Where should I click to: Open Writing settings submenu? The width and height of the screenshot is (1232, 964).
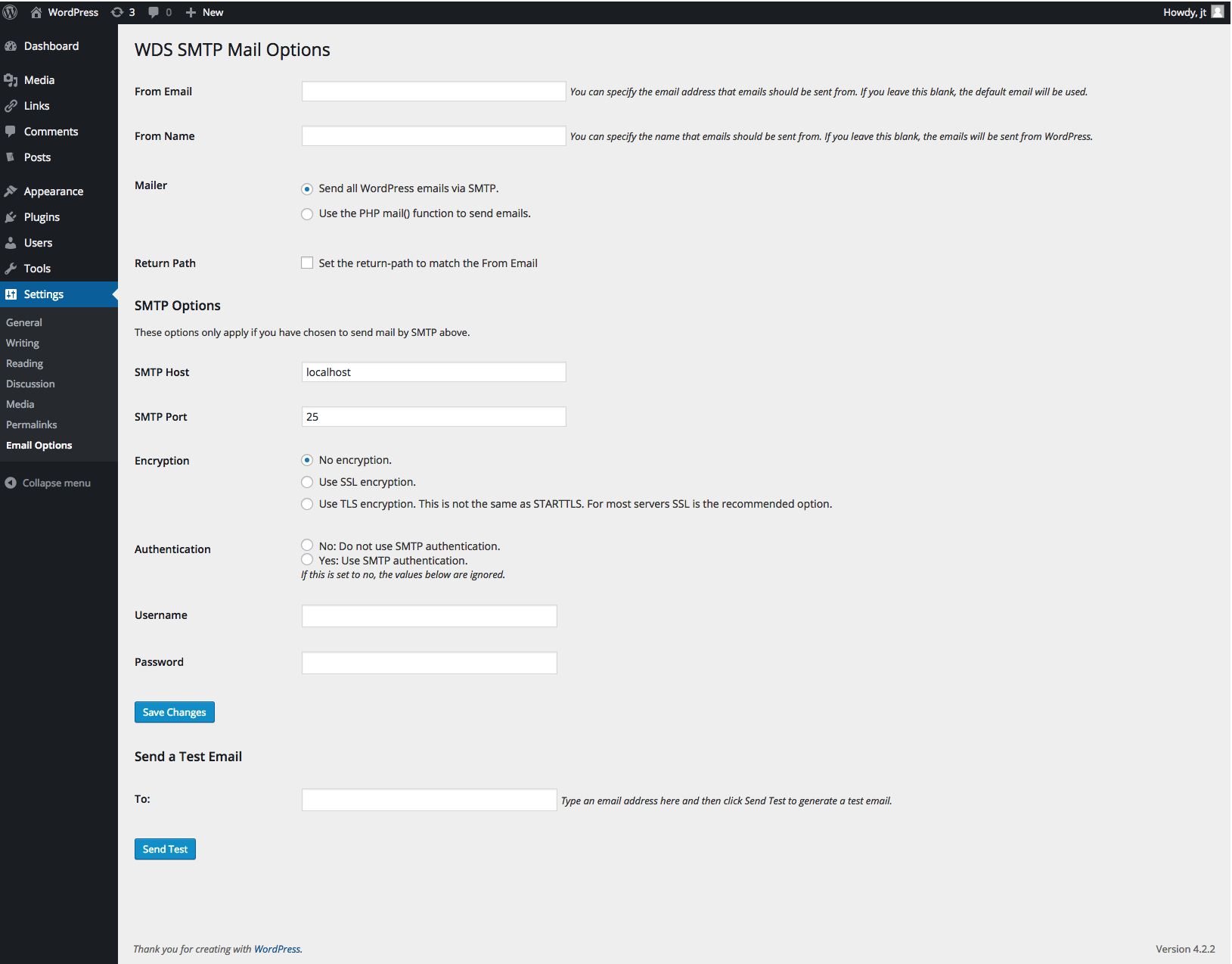23,343
